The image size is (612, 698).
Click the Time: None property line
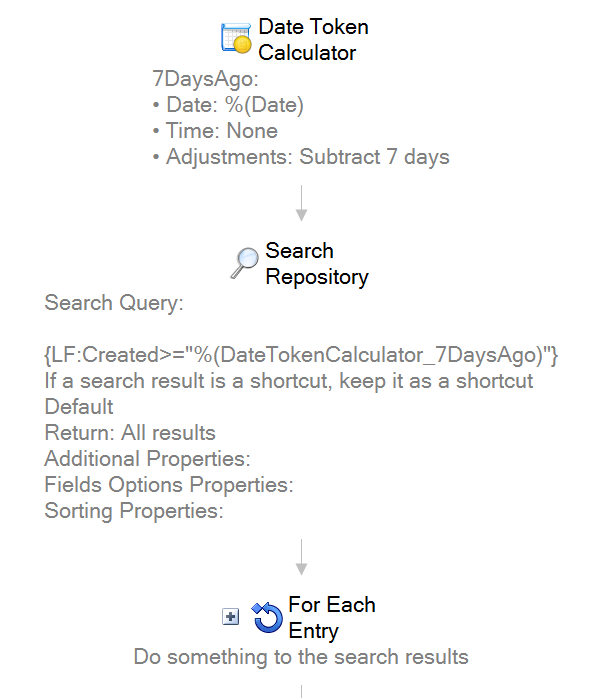click(215, 131)
